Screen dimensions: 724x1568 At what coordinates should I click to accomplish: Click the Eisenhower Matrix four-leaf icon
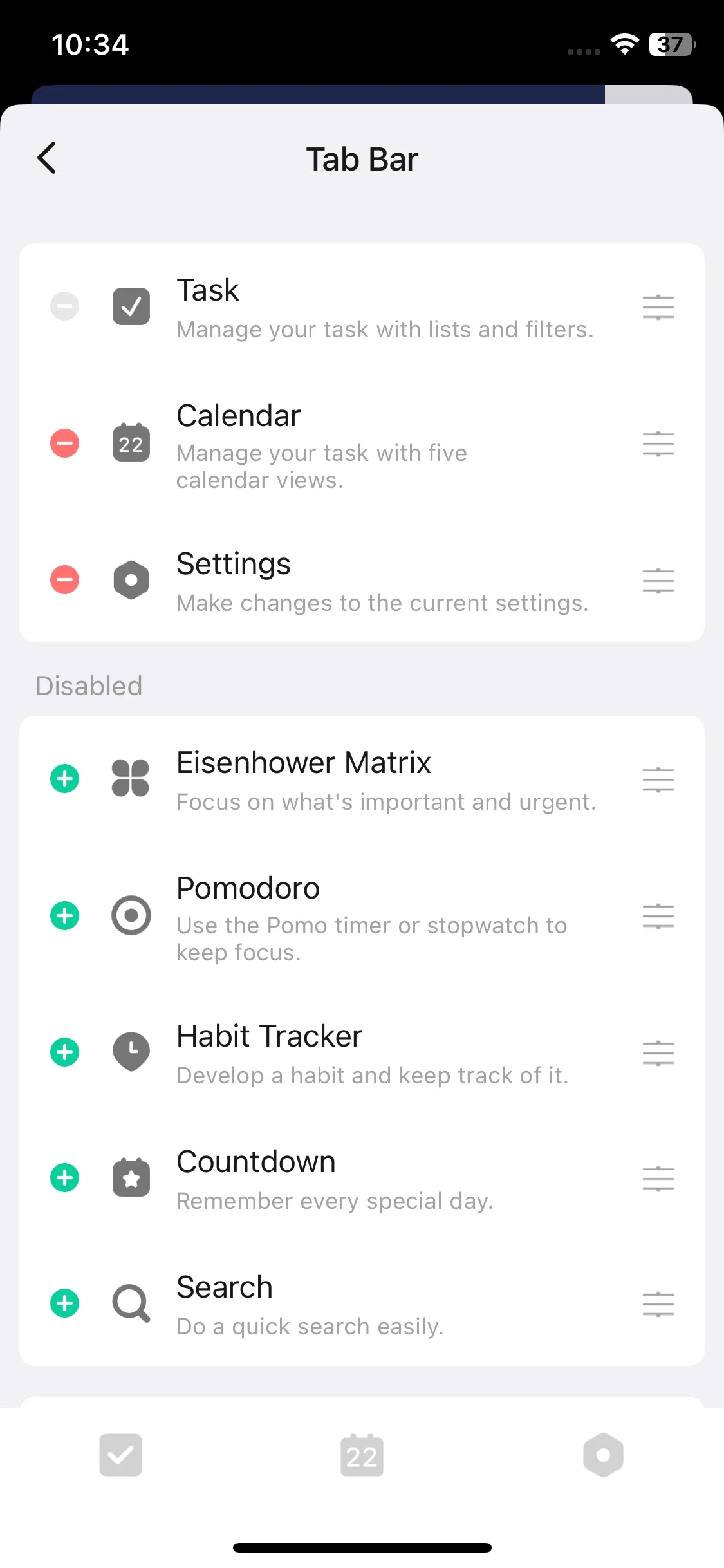coord(131,779)
